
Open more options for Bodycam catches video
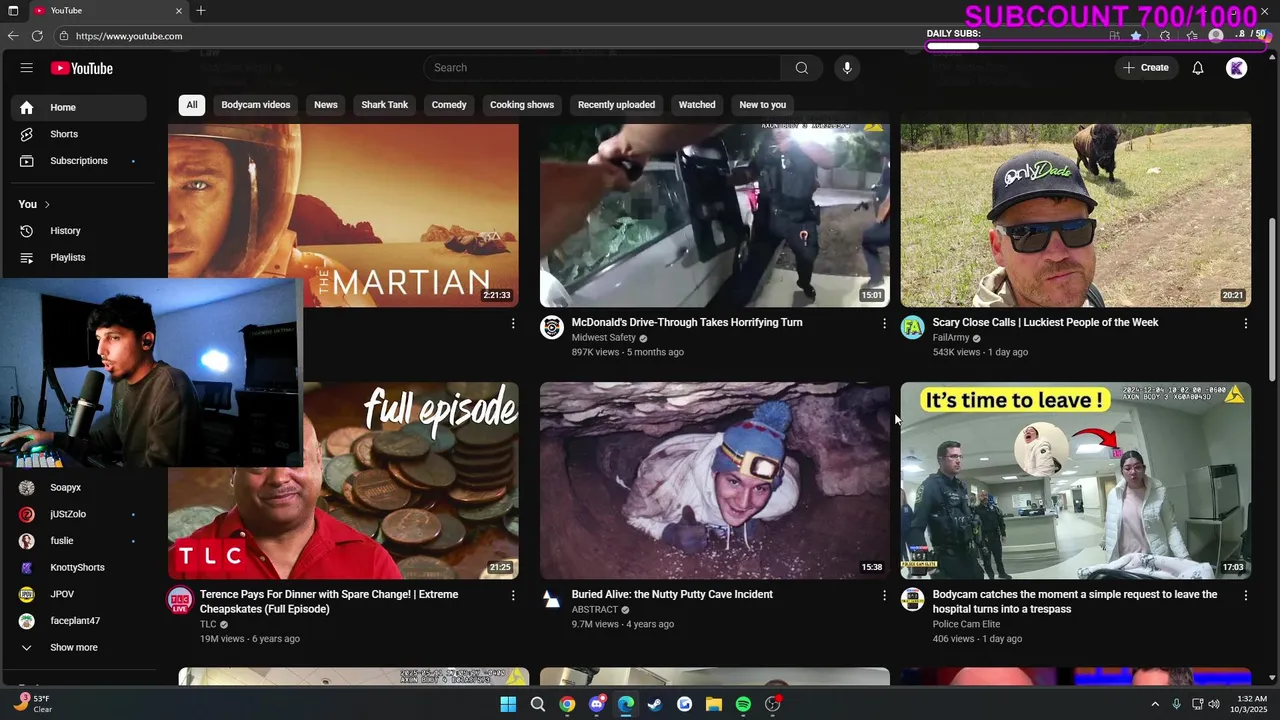click(x=1246, y=595)
